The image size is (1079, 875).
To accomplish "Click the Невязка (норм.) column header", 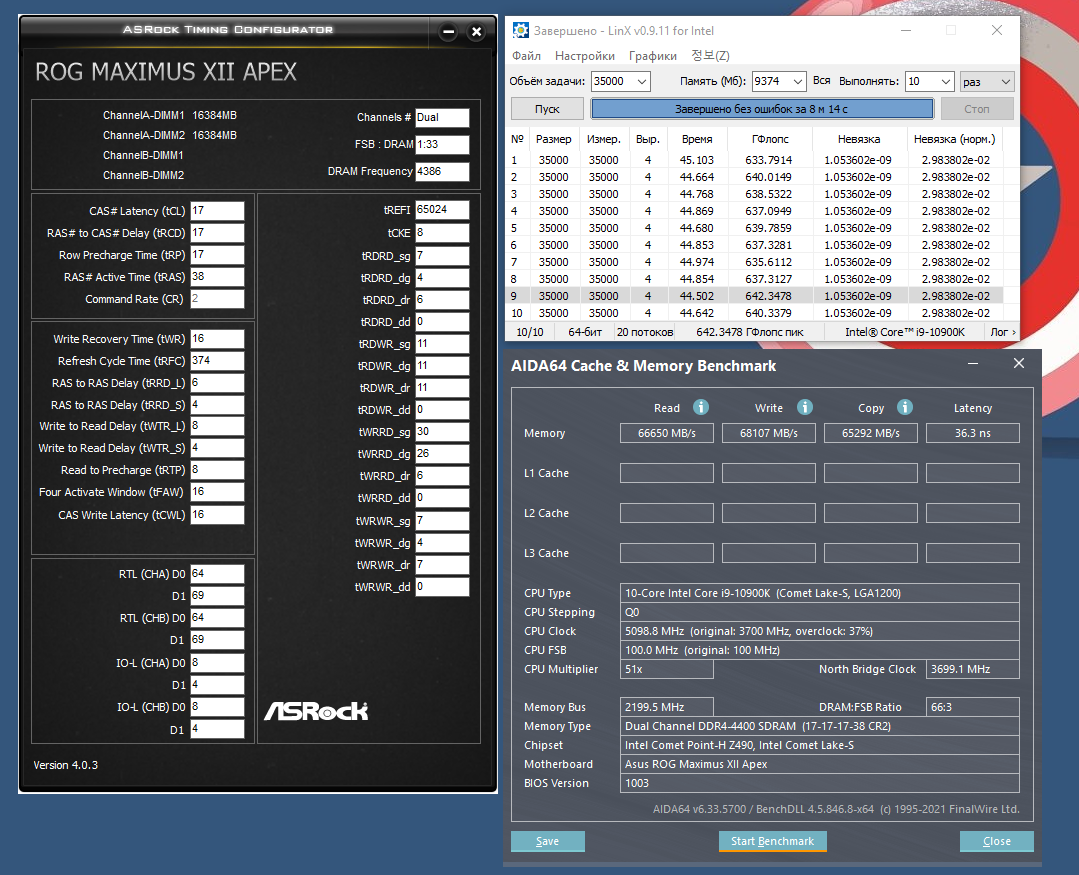I will point(954,139).
